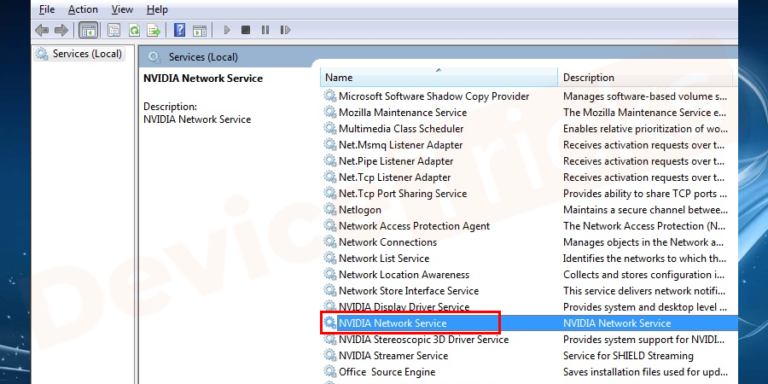768x384 pixels.
Task: Open the Action menu
Action: tap(83, 9)
